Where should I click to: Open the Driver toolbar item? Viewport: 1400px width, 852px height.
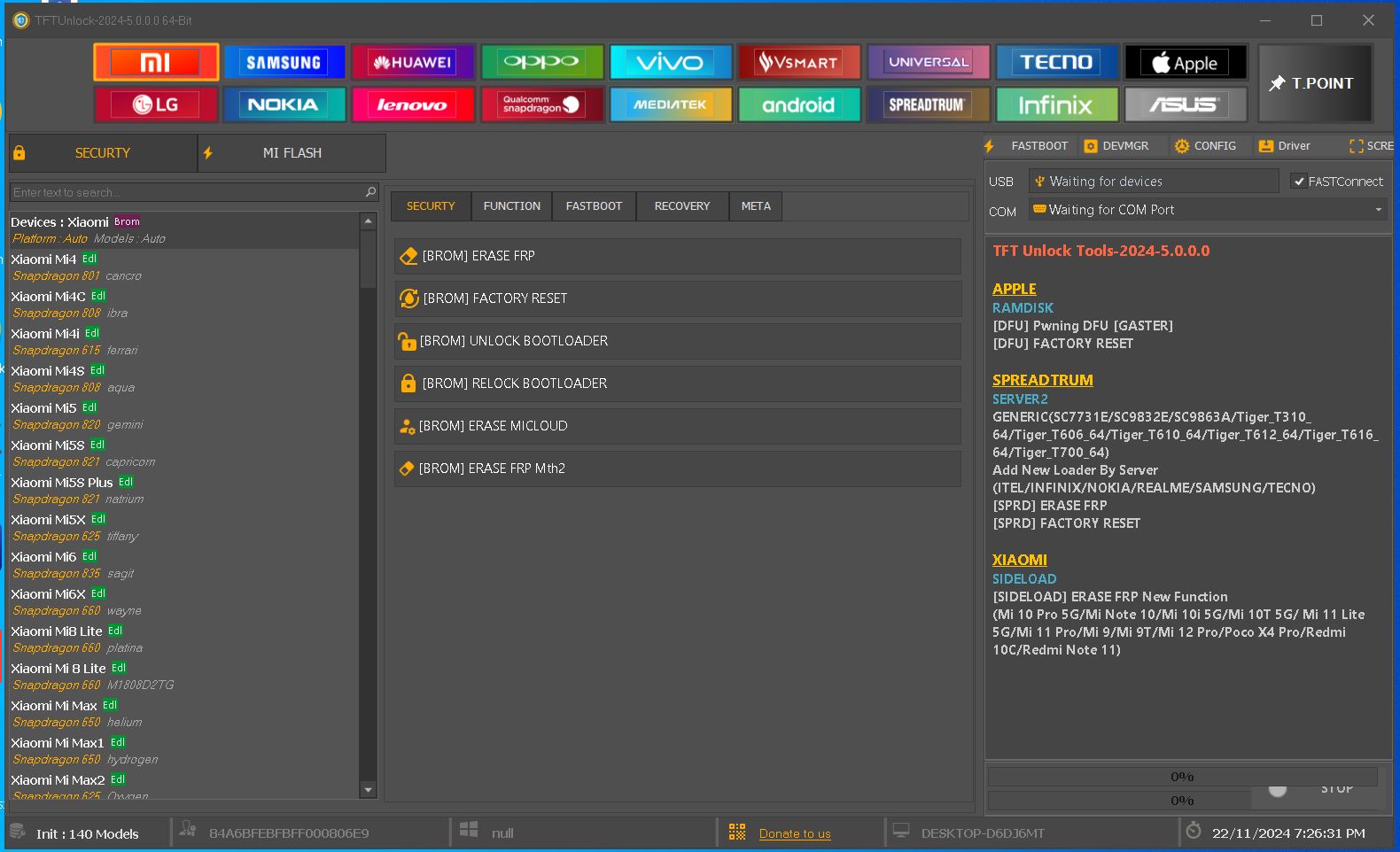pyautogui.click(x=1285, y=146)
